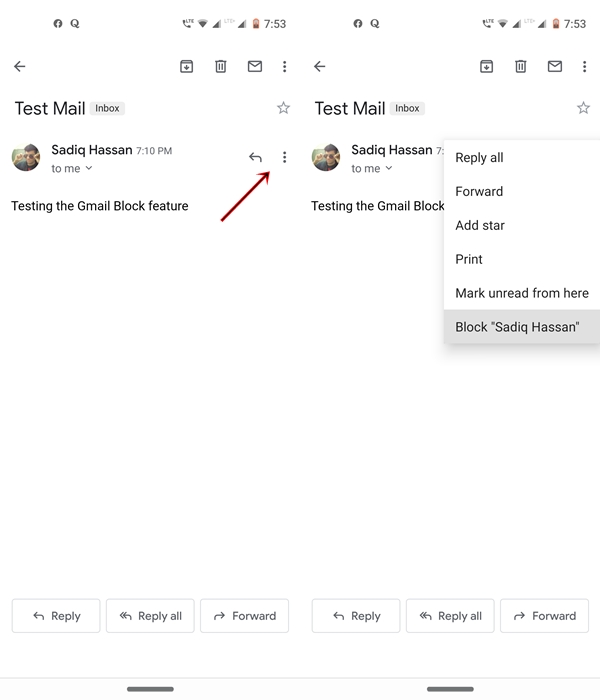Select message body text in left screenshot
This screenshot has width=600, height=700.
[100, 206]
